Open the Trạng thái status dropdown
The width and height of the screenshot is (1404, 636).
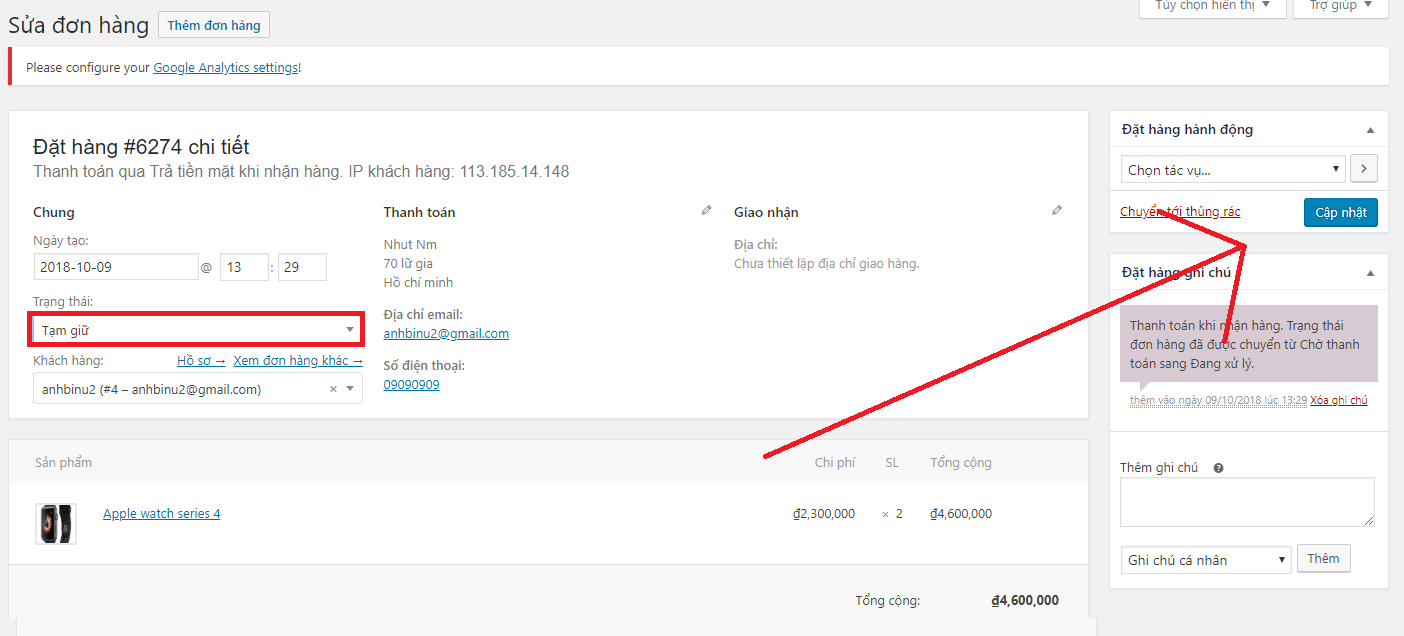[196, 330]
